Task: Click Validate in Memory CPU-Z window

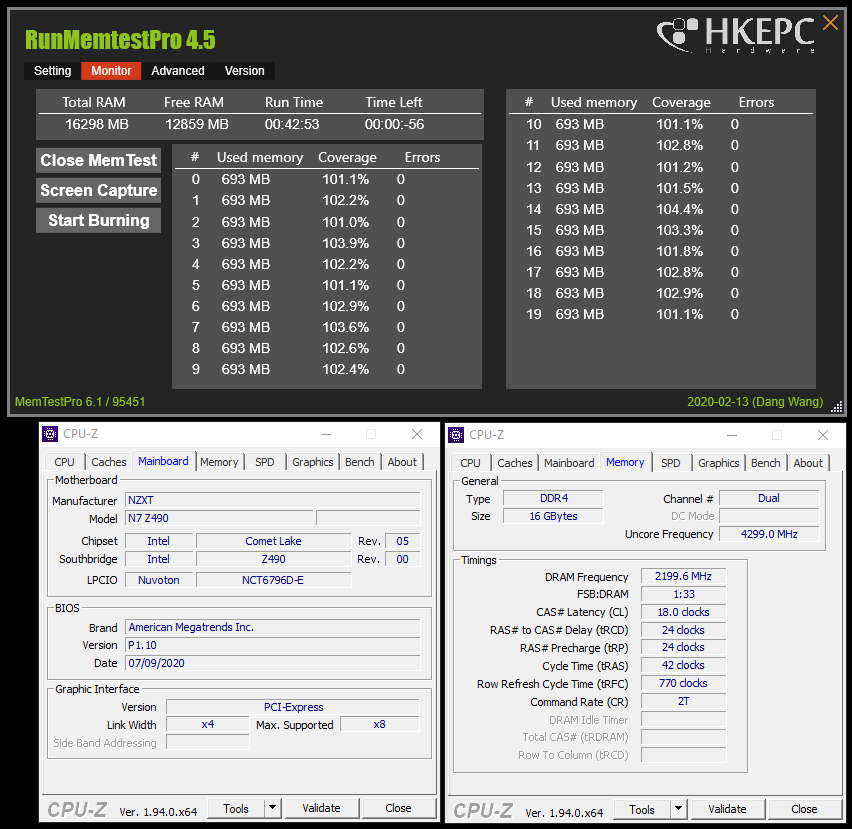Action: pos(727,809)
